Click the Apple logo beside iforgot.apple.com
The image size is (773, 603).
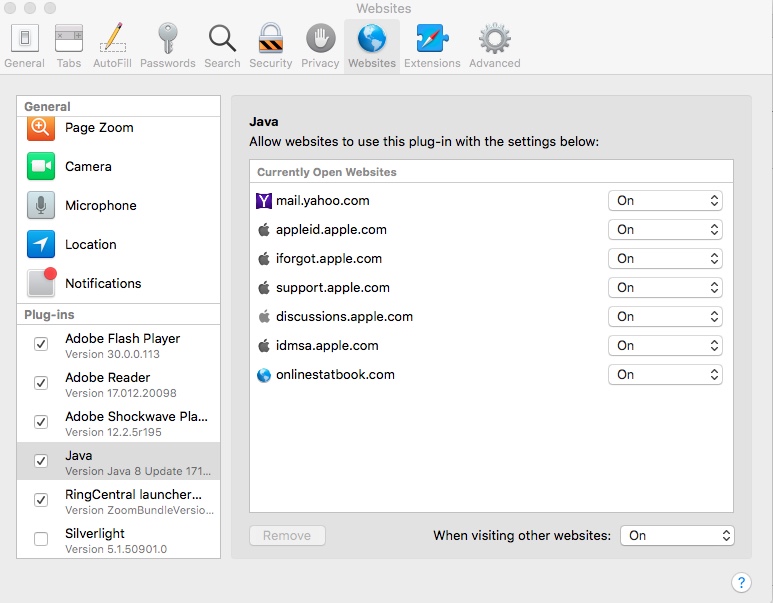(x=264, y=258)
